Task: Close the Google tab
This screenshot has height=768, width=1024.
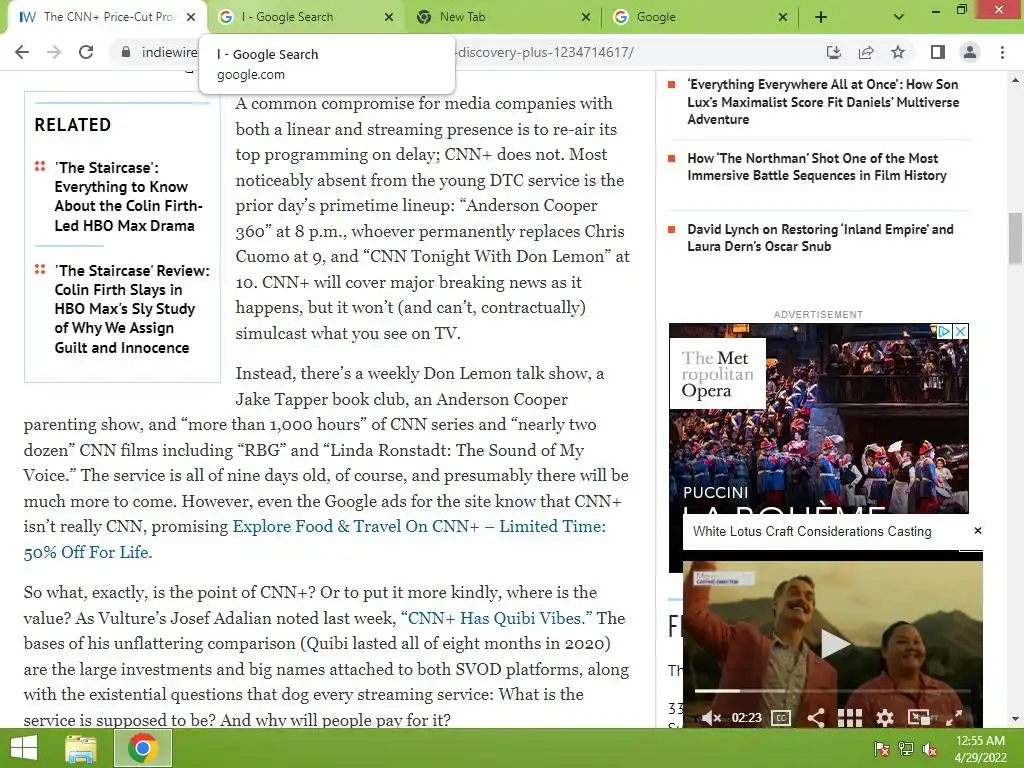Action: [782, 17]
